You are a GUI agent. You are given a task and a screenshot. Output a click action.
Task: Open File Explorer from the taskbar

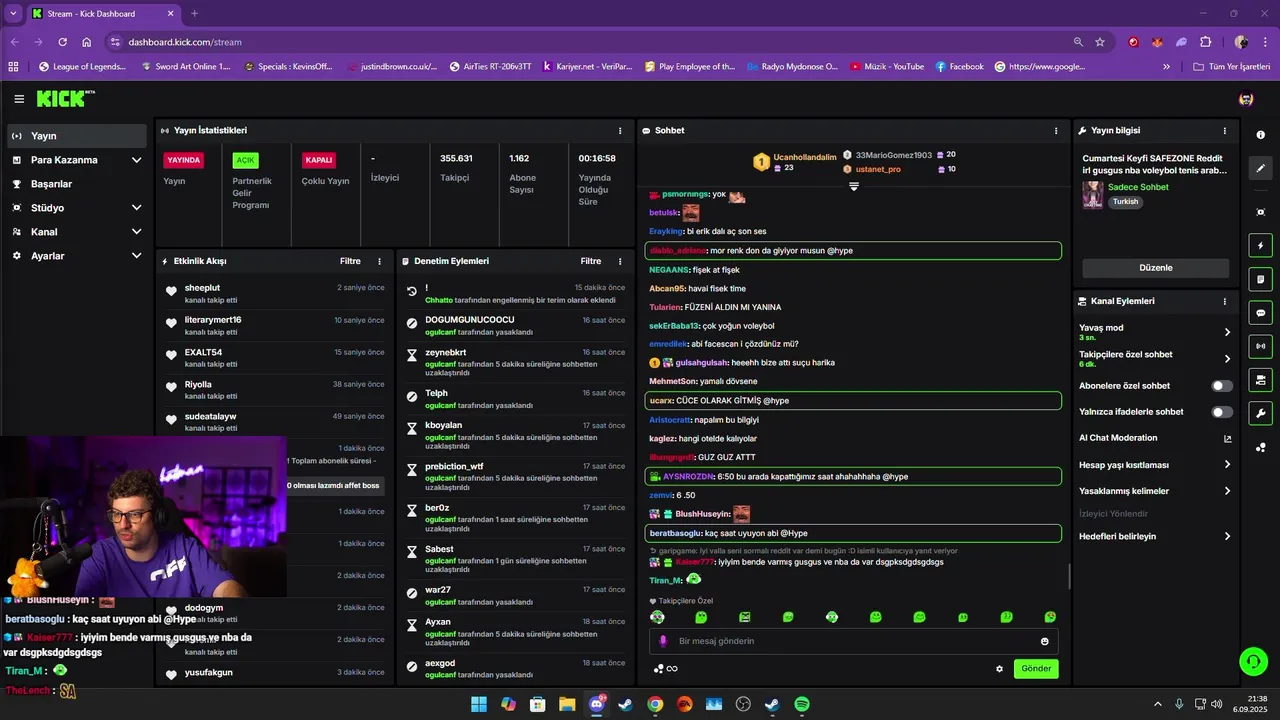(567, 704)
